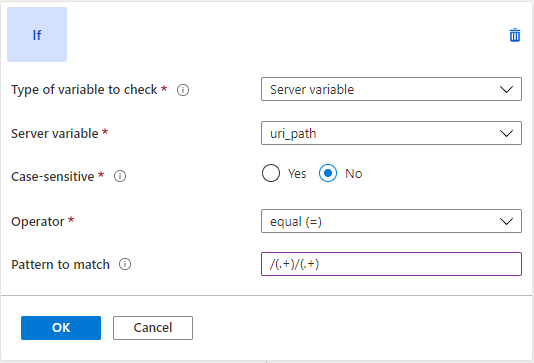Open the Type of variable to check dropdown
Viewport: 534px width, 363px height.
[x=391, y=89]
